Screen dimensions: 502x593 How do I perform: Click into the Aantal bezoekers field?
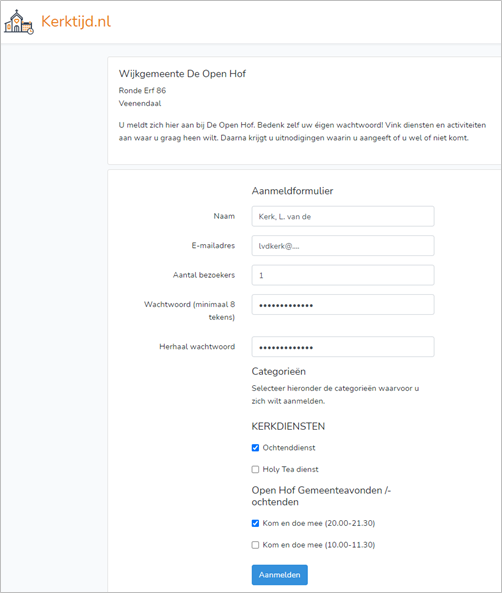343,275
